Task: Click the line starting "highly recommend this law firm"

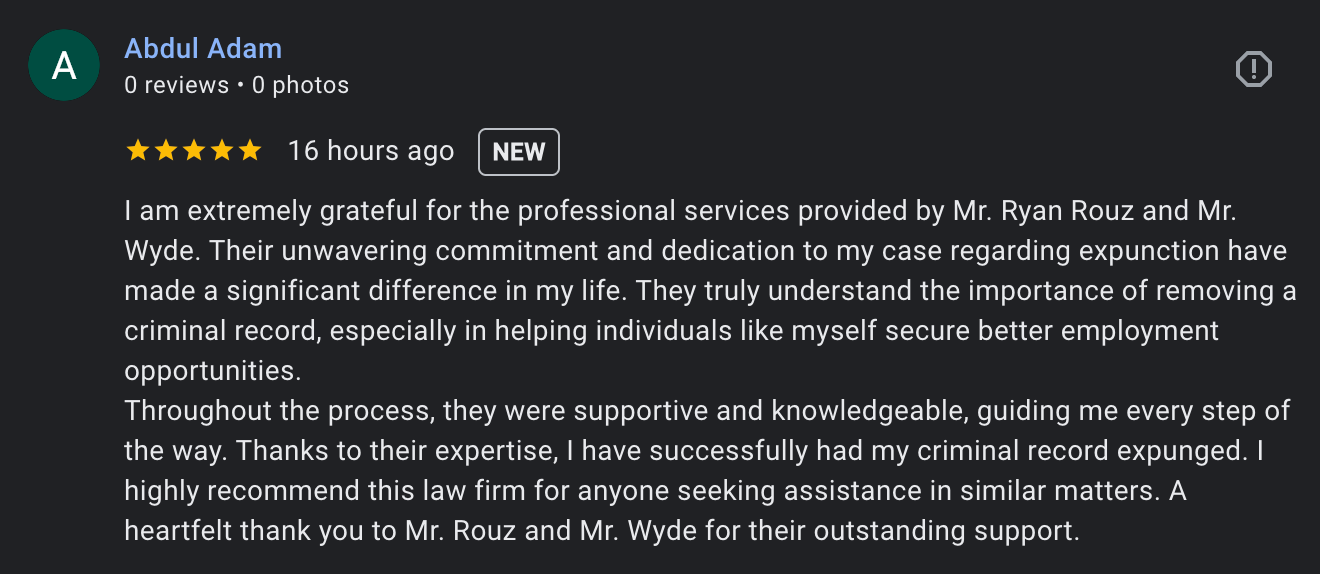Action: point(655,491)
